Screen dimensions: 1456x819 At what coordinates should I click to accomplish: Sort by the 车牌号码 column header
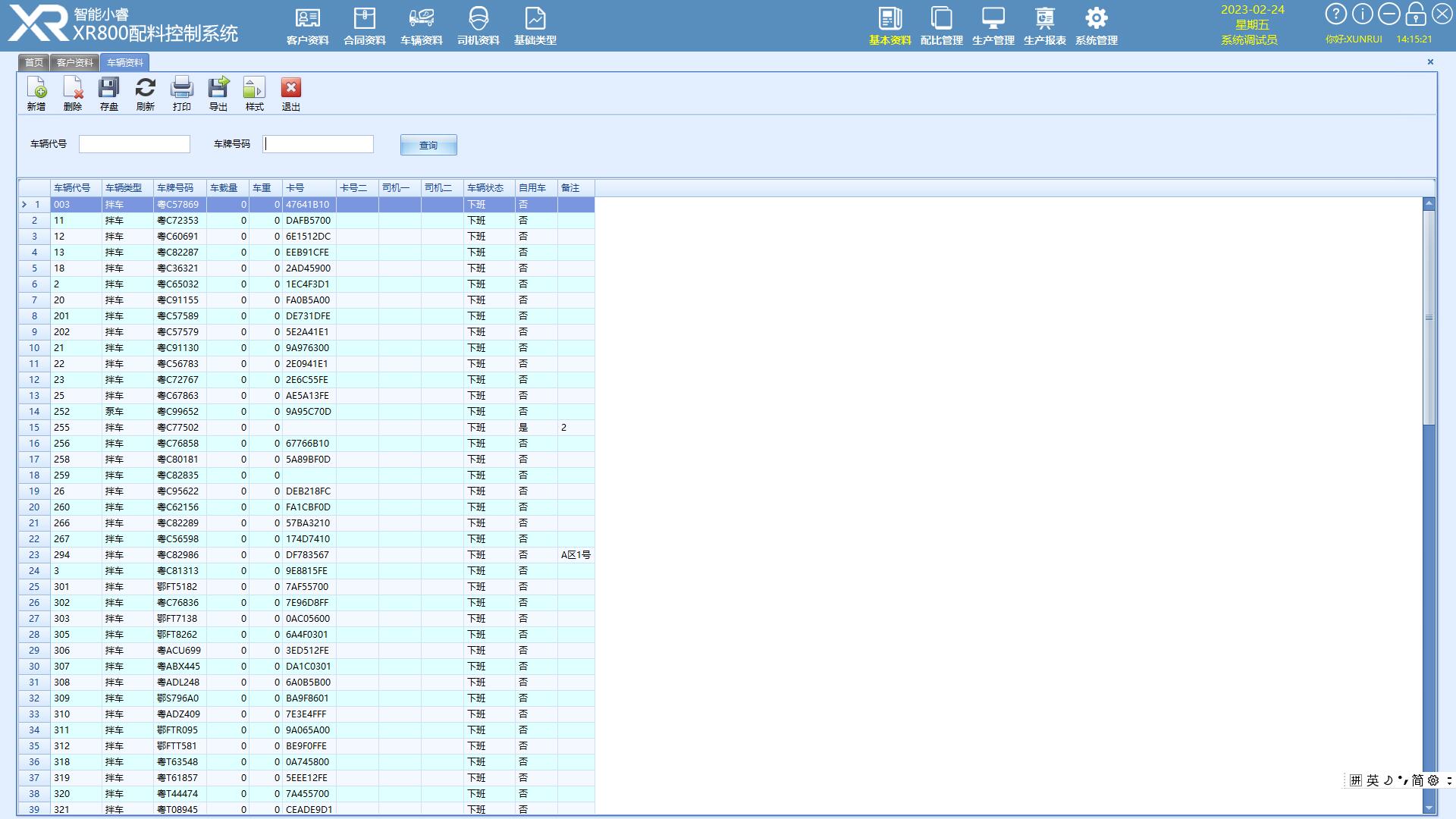180,188
